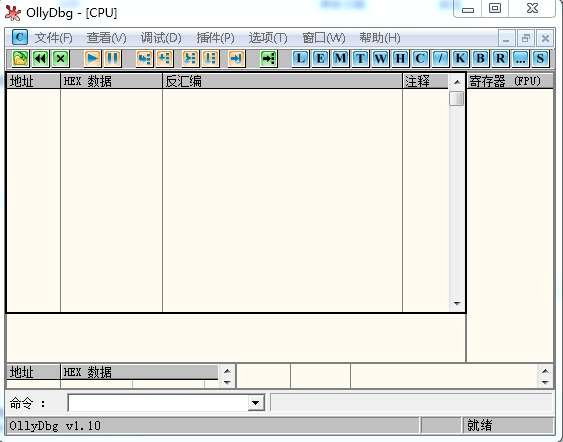Click the Trace over icon
Viewport: 563px width, 442px height.
[x=210, y=59]
